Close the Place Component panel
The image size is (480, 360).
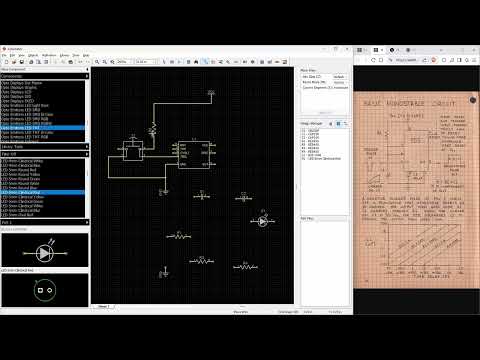pyautogui.click(x=87, y=69)
